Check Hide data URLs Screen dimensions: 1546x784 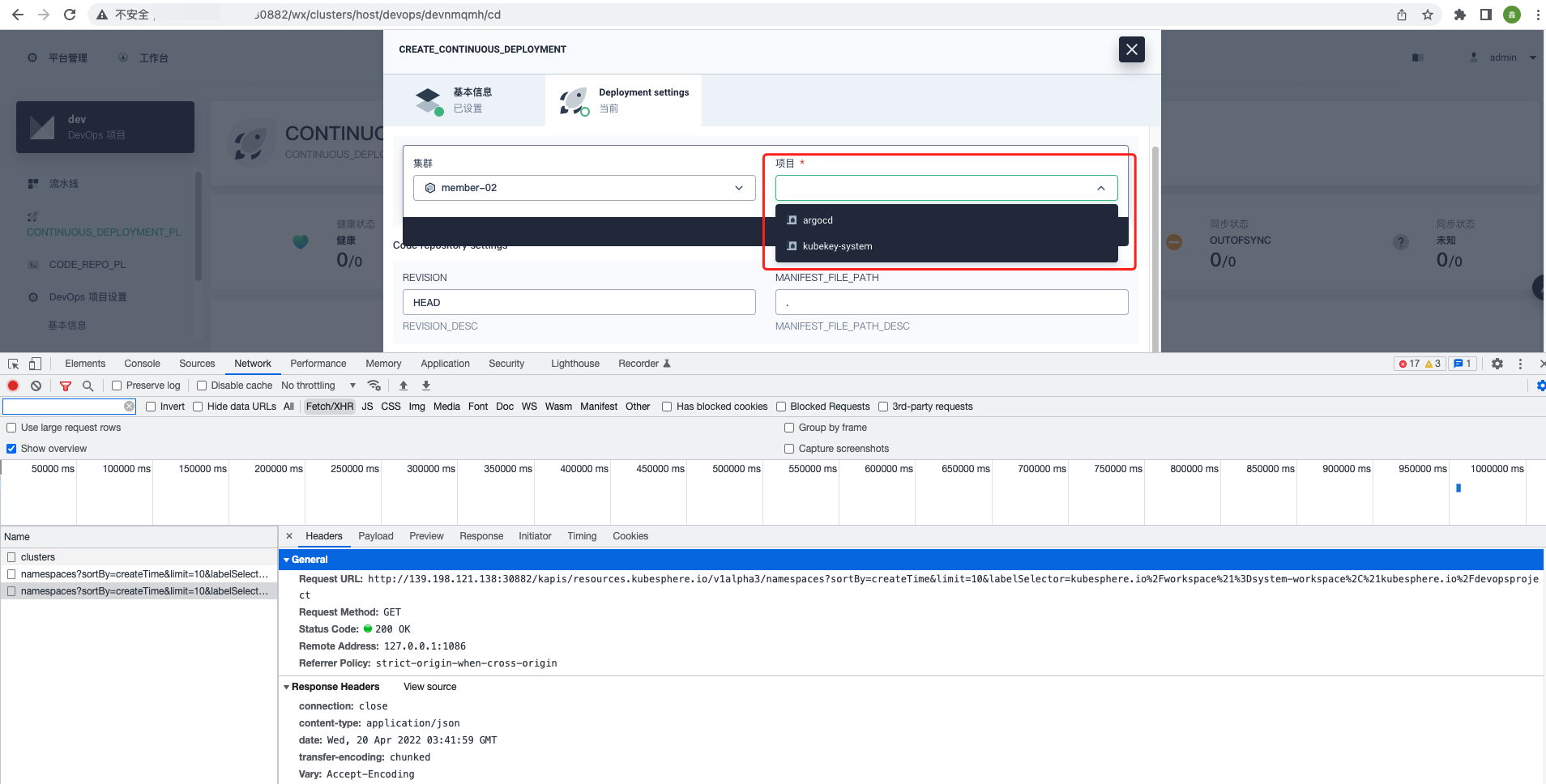pos(198,407)
